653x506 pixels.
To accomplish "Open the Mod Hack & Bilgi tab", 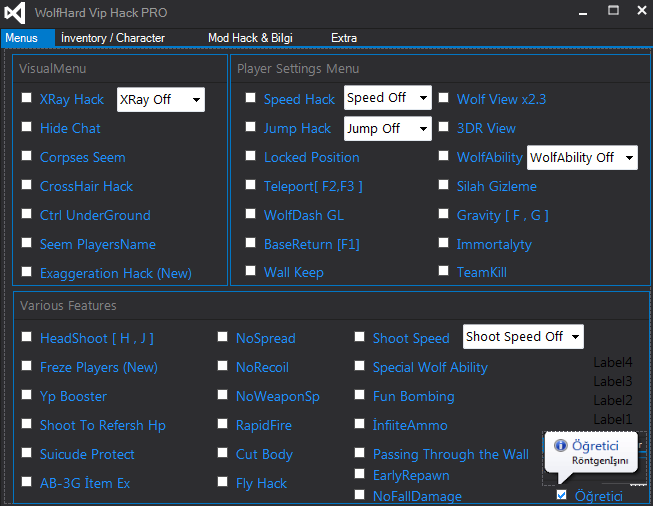I will pos(250,38).
